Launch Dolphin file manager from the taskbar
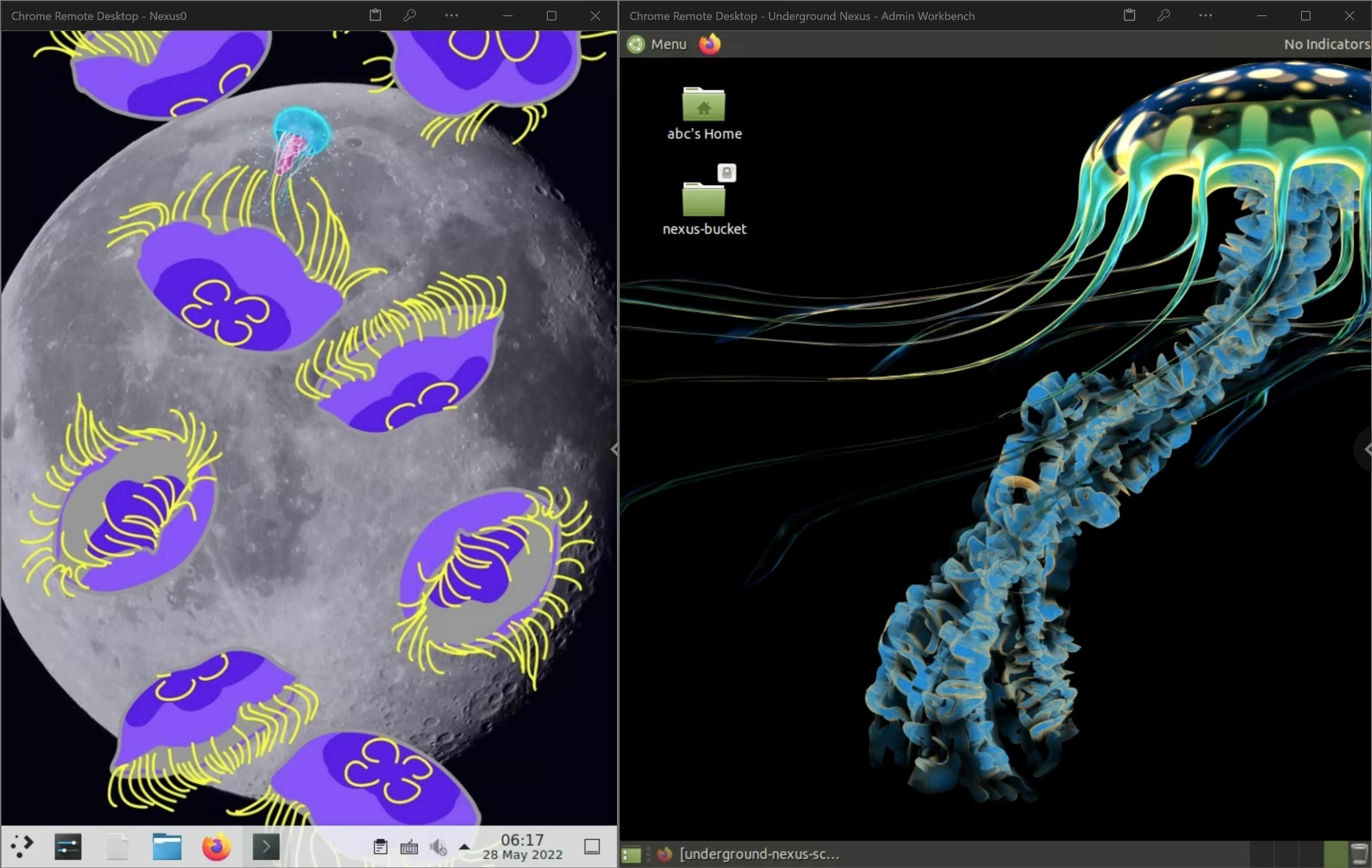 (x=167, y=847)
